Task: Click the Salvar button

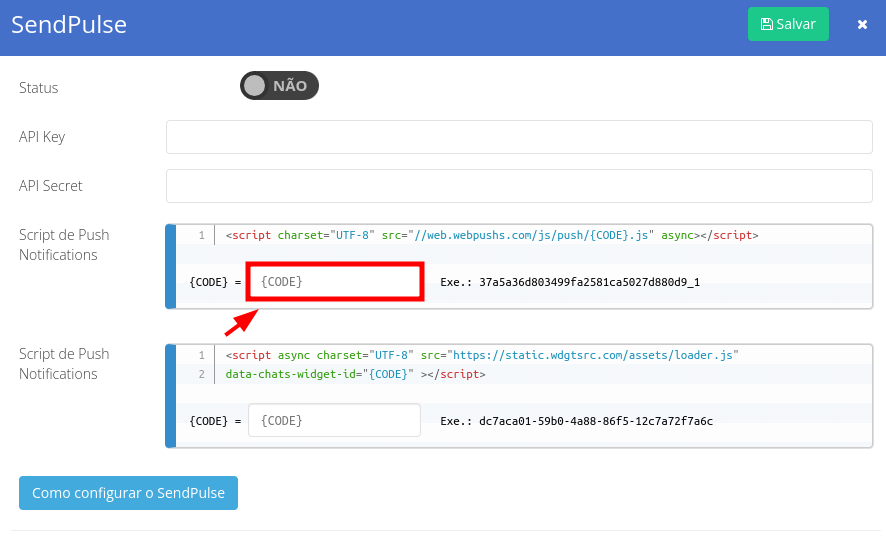Action: coord(788,24)
